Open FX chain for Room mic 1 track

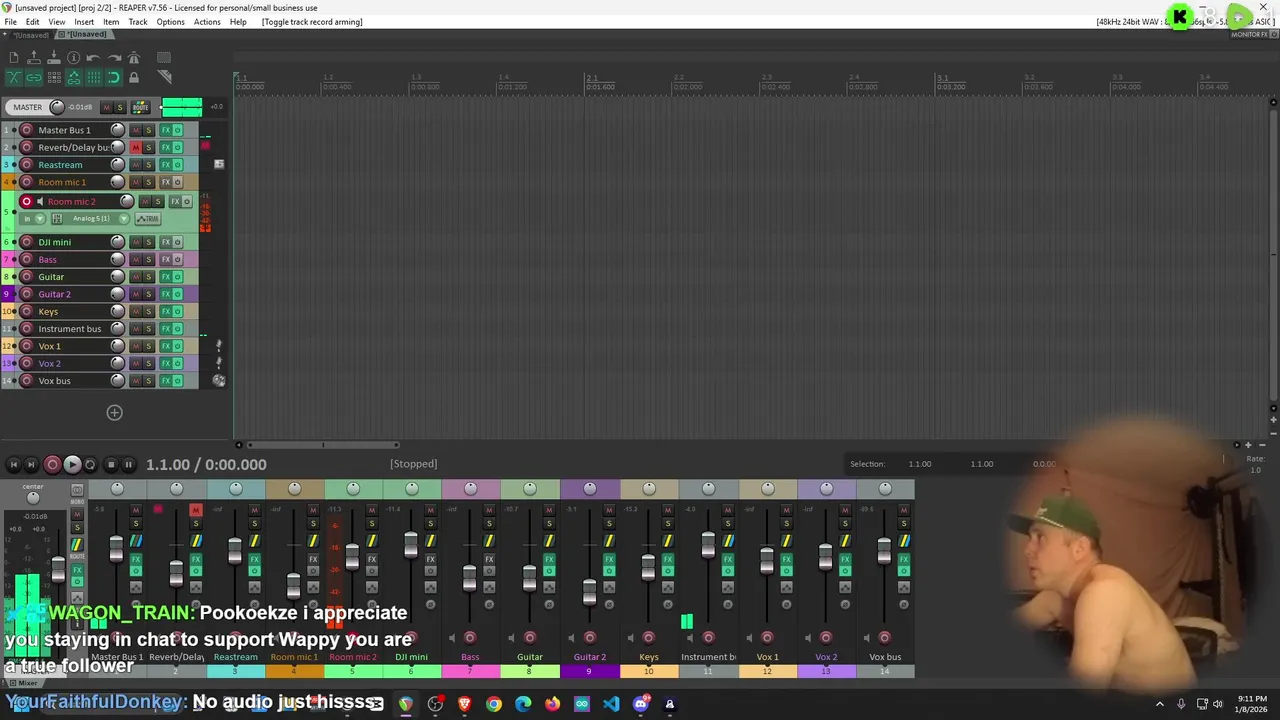166,182
